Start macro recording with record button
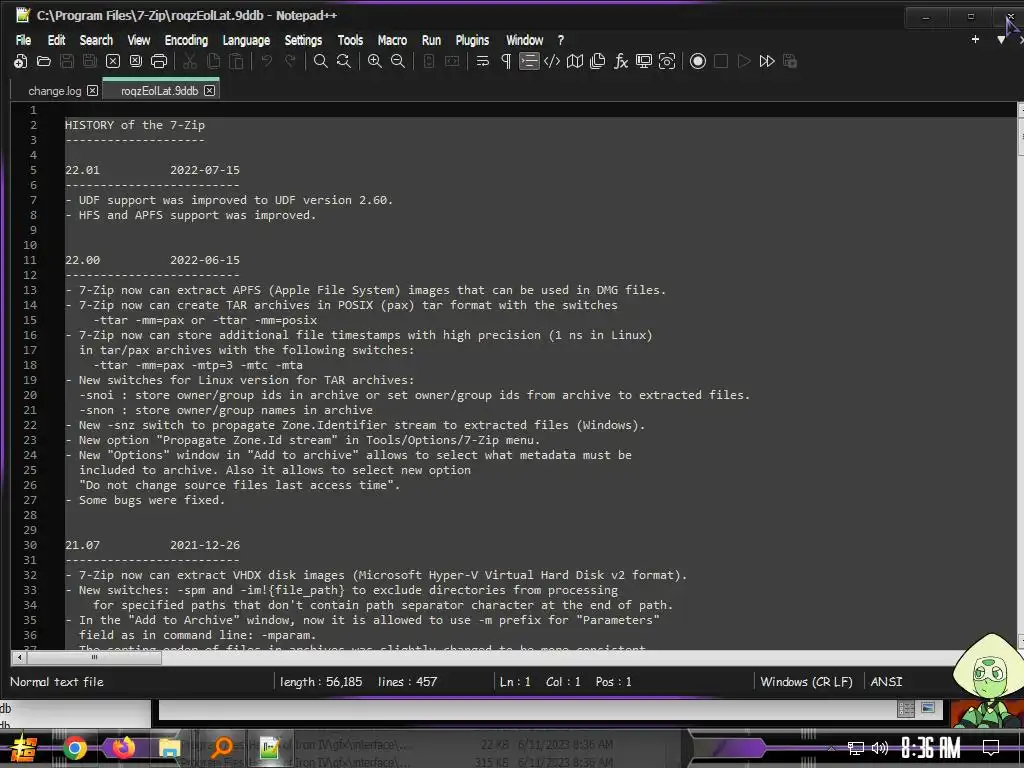 click(697, 61)
